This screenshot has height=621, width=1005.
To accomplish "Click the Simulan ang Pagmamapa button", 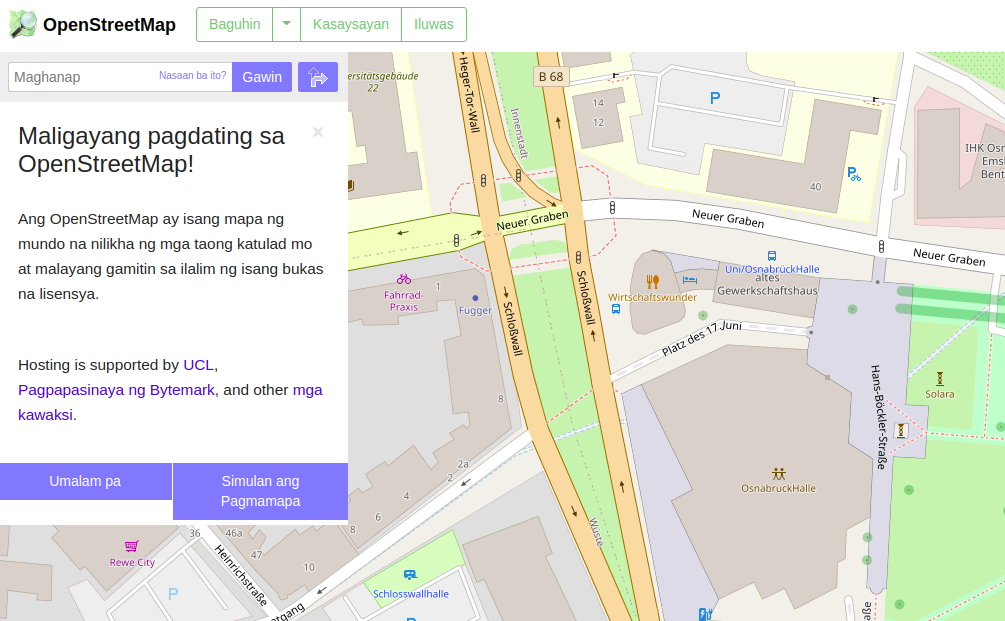I will coord(260,491).
